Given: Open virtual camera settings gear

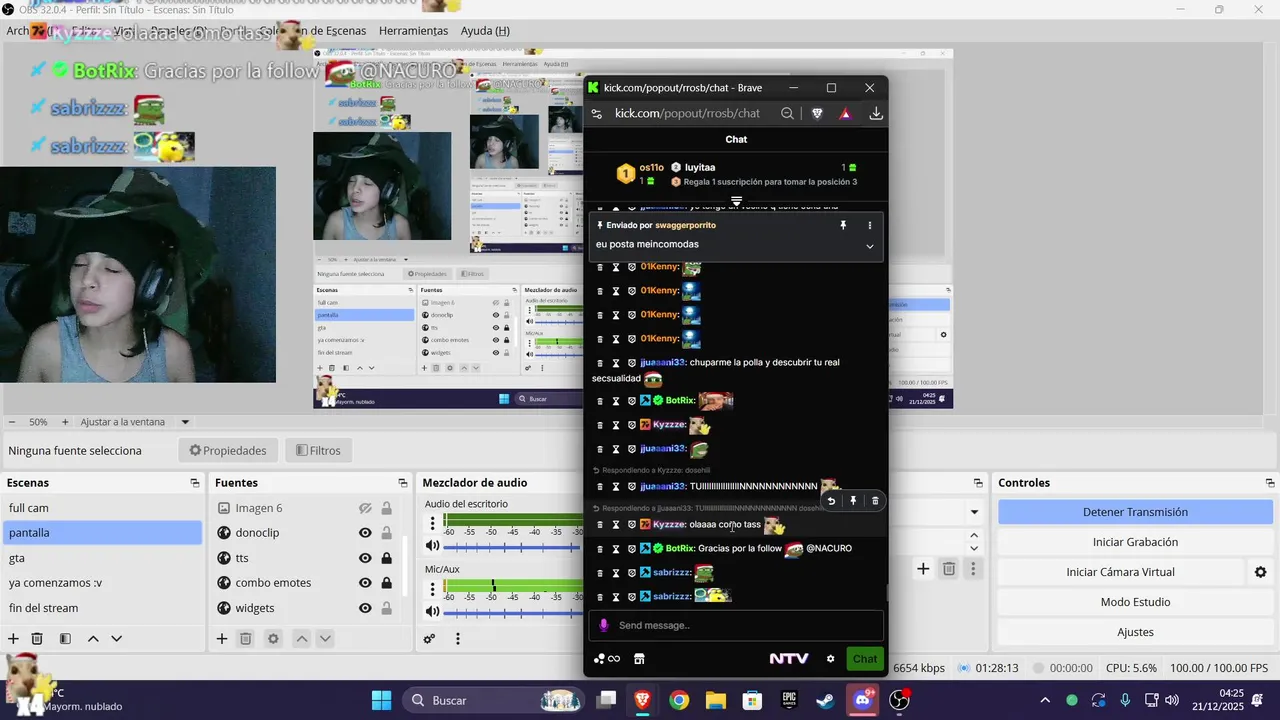Looking at the screenshot, I should 1260,572.
